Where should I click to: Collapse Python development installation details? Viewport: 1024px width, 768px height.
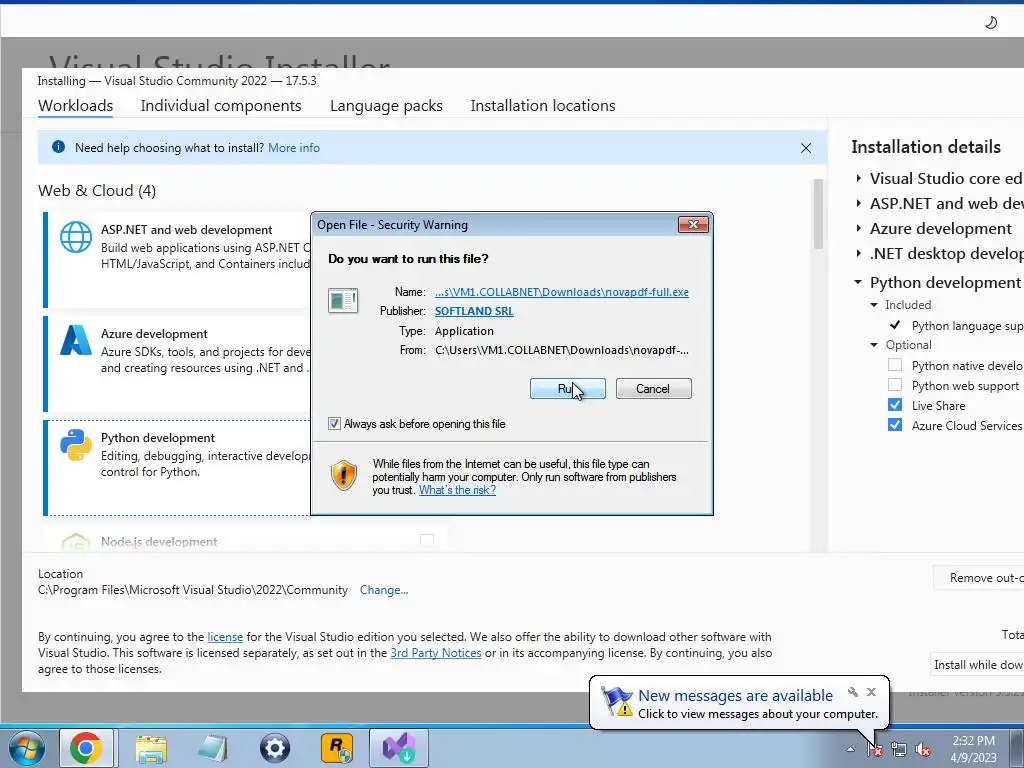click(x=858, y=282)
